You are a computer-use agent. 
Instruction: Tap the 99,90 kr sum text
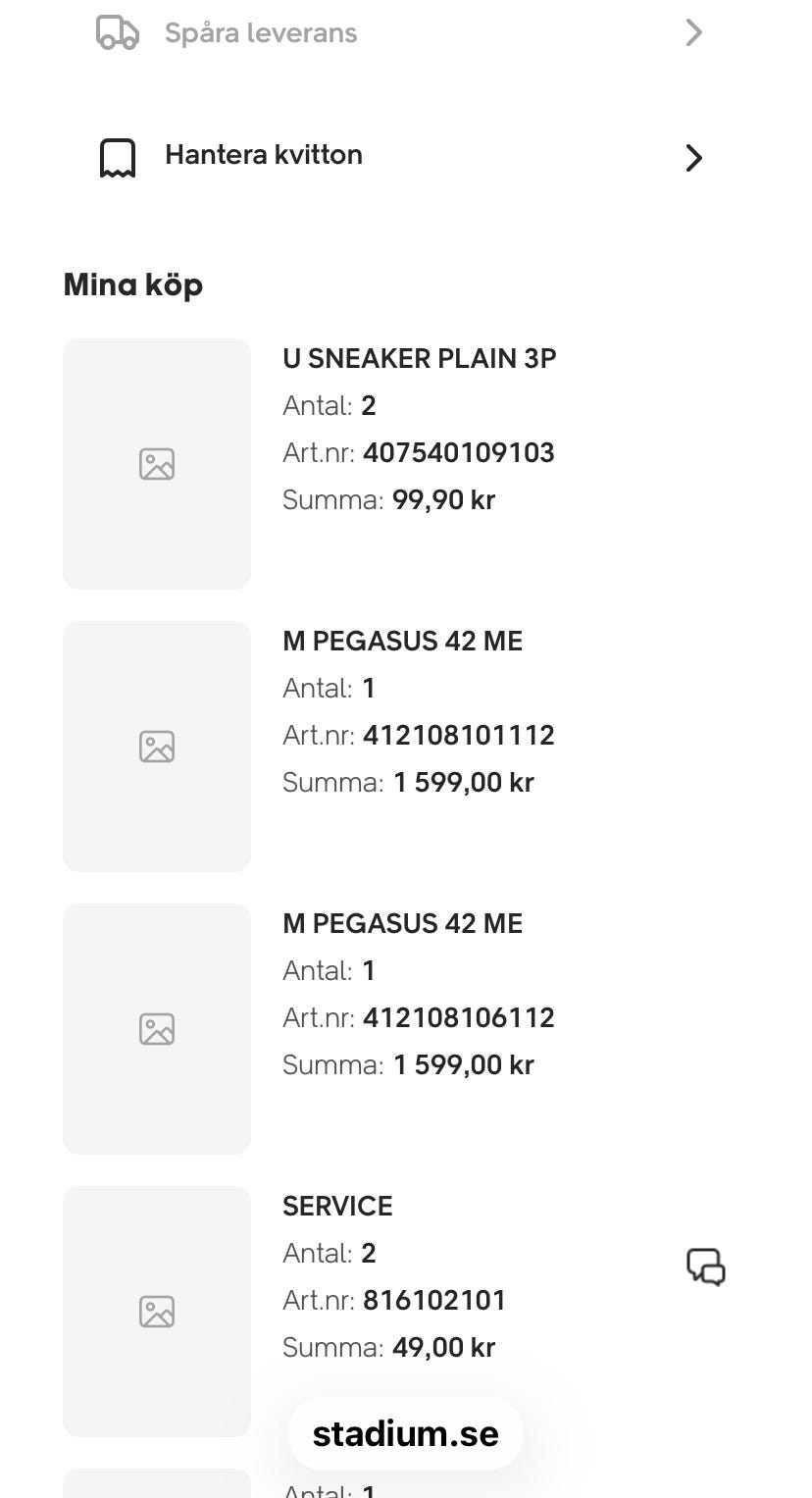pos(444,499)
